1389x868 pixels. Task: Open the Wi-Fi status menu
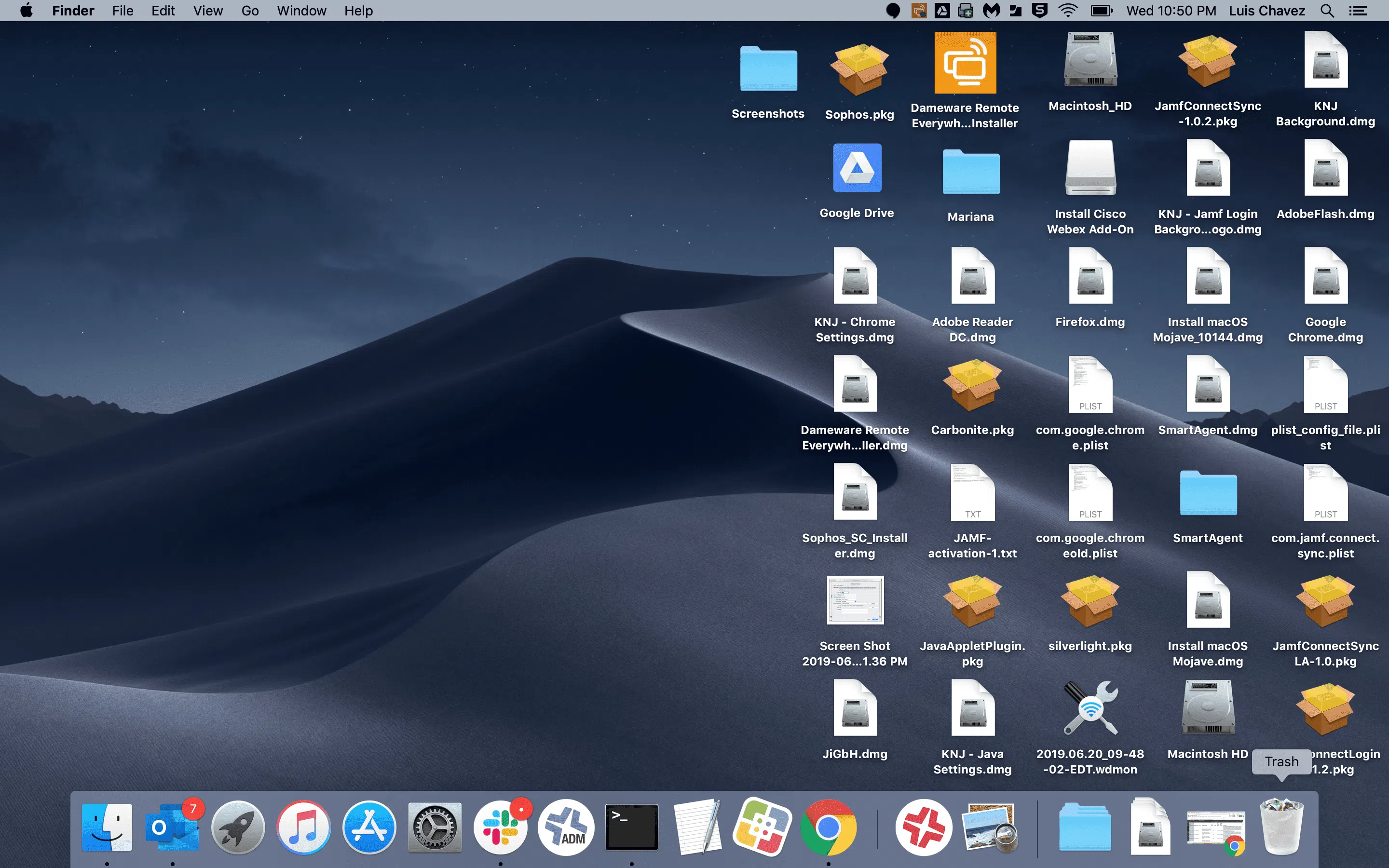tap(1068, 10)
